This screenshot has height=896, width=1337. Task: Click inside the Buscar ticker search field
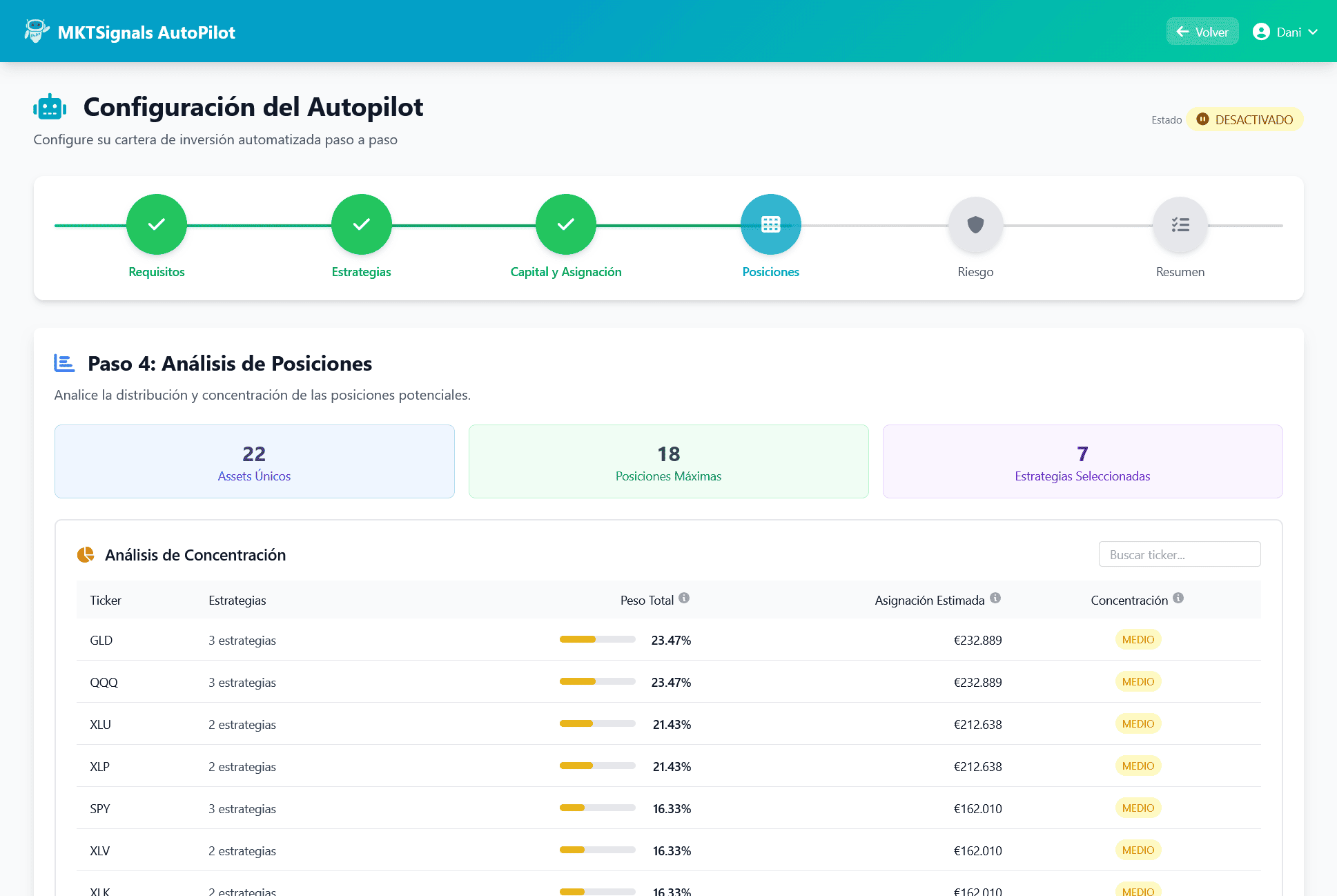pos(1179,554)
